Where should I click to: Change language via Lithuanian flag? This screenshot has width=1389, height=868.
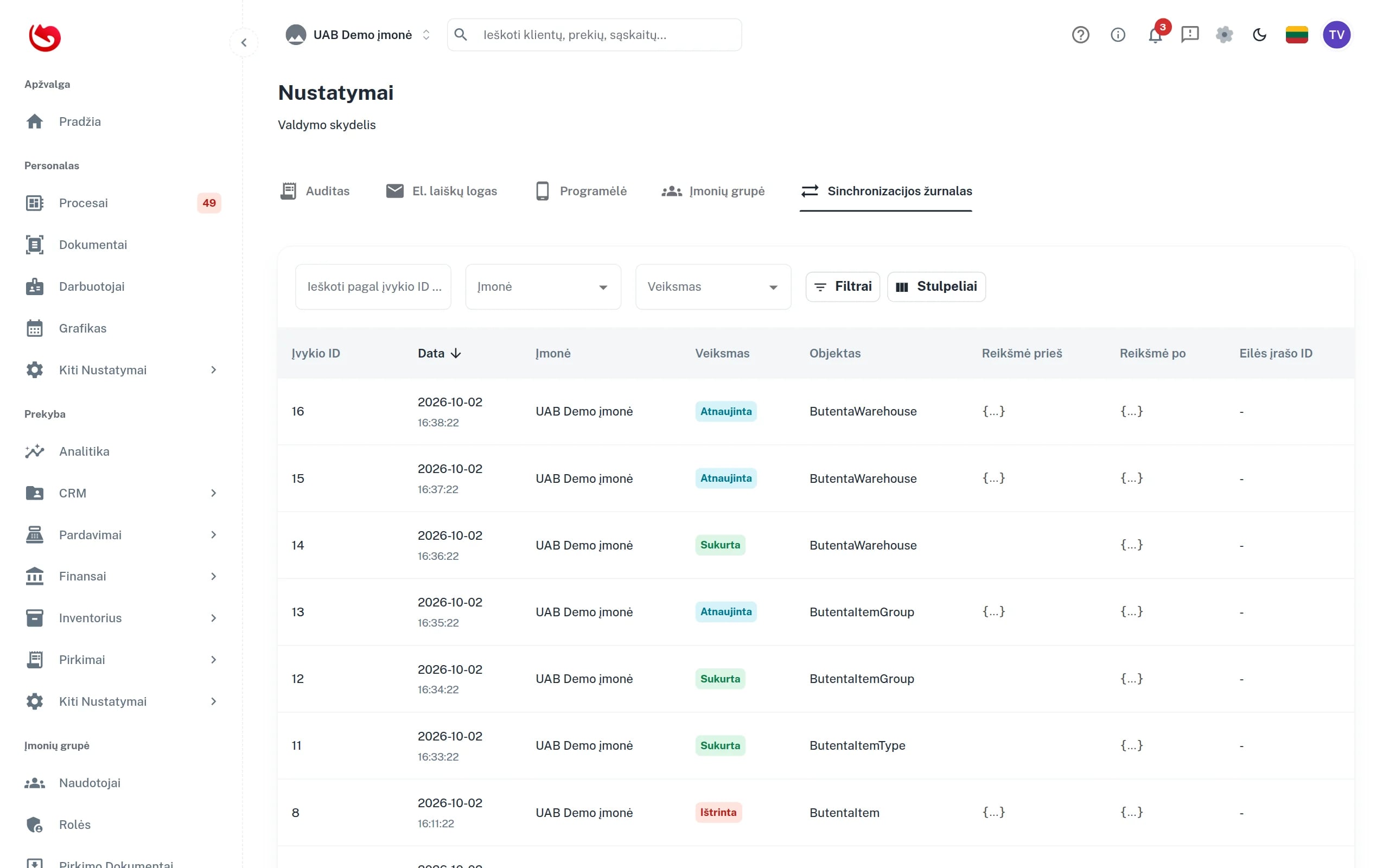(x=1297, y=35)
